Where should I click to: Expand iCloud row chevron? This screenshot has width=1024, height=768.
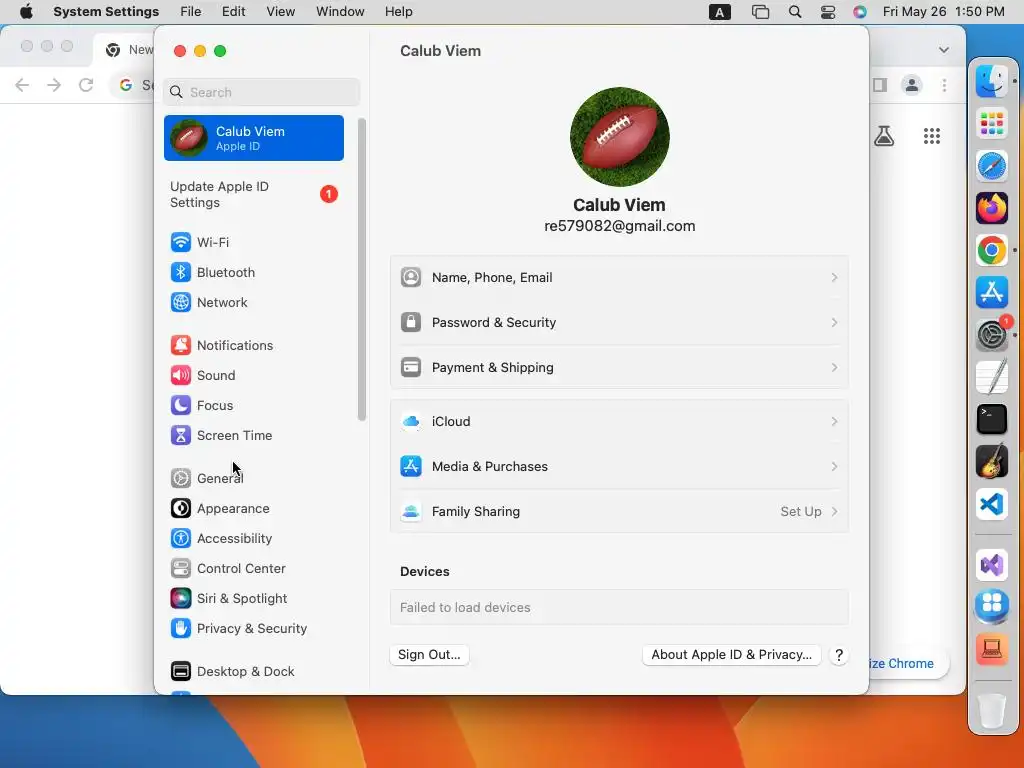point(834,422)
